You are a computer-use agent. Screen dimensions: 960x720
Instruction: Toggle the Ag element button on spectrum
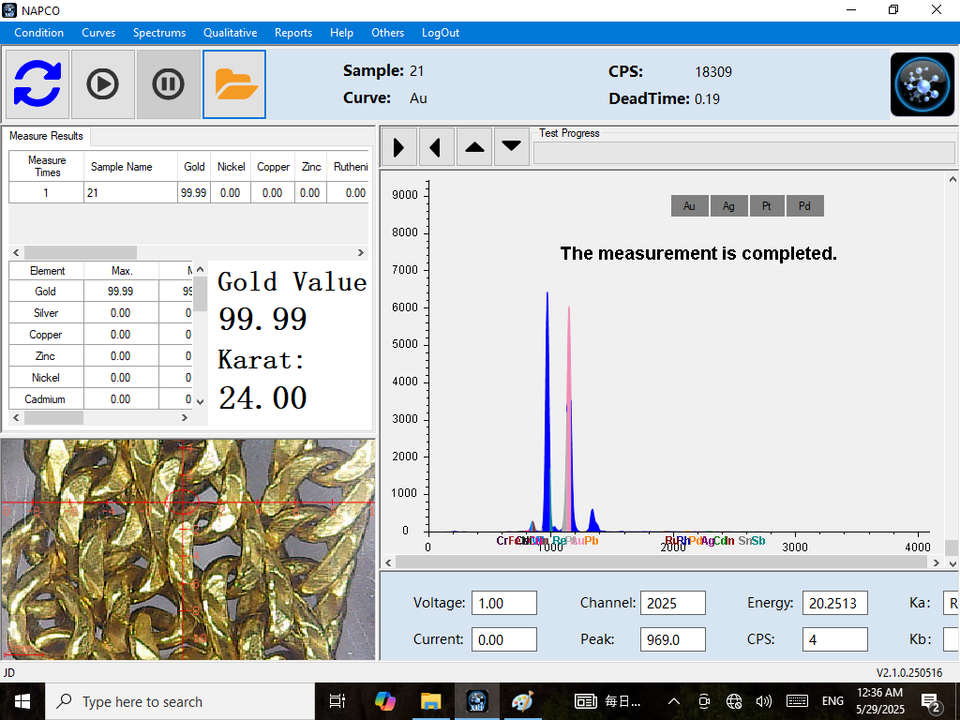[729, 206]
